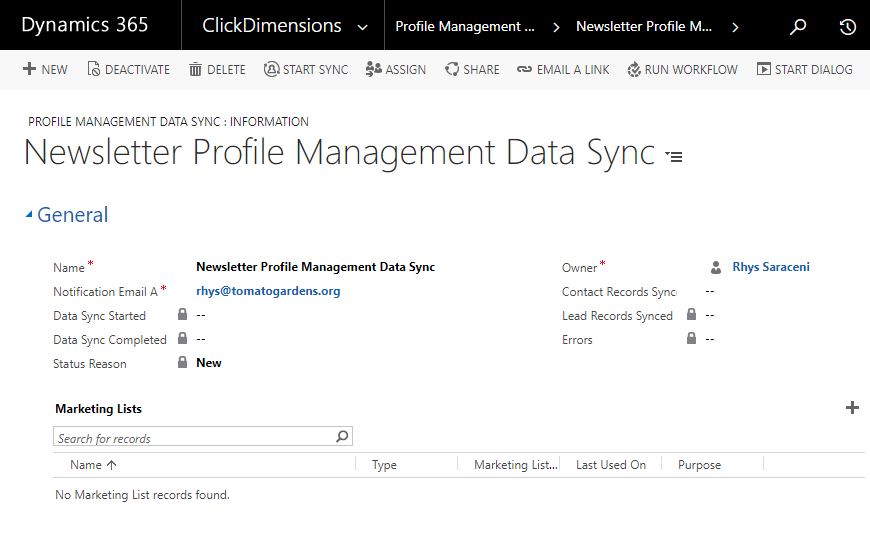This screenshot has height=548, width=870.
Task: Click the DEACTIVATE command label
Action: [138, 69]
